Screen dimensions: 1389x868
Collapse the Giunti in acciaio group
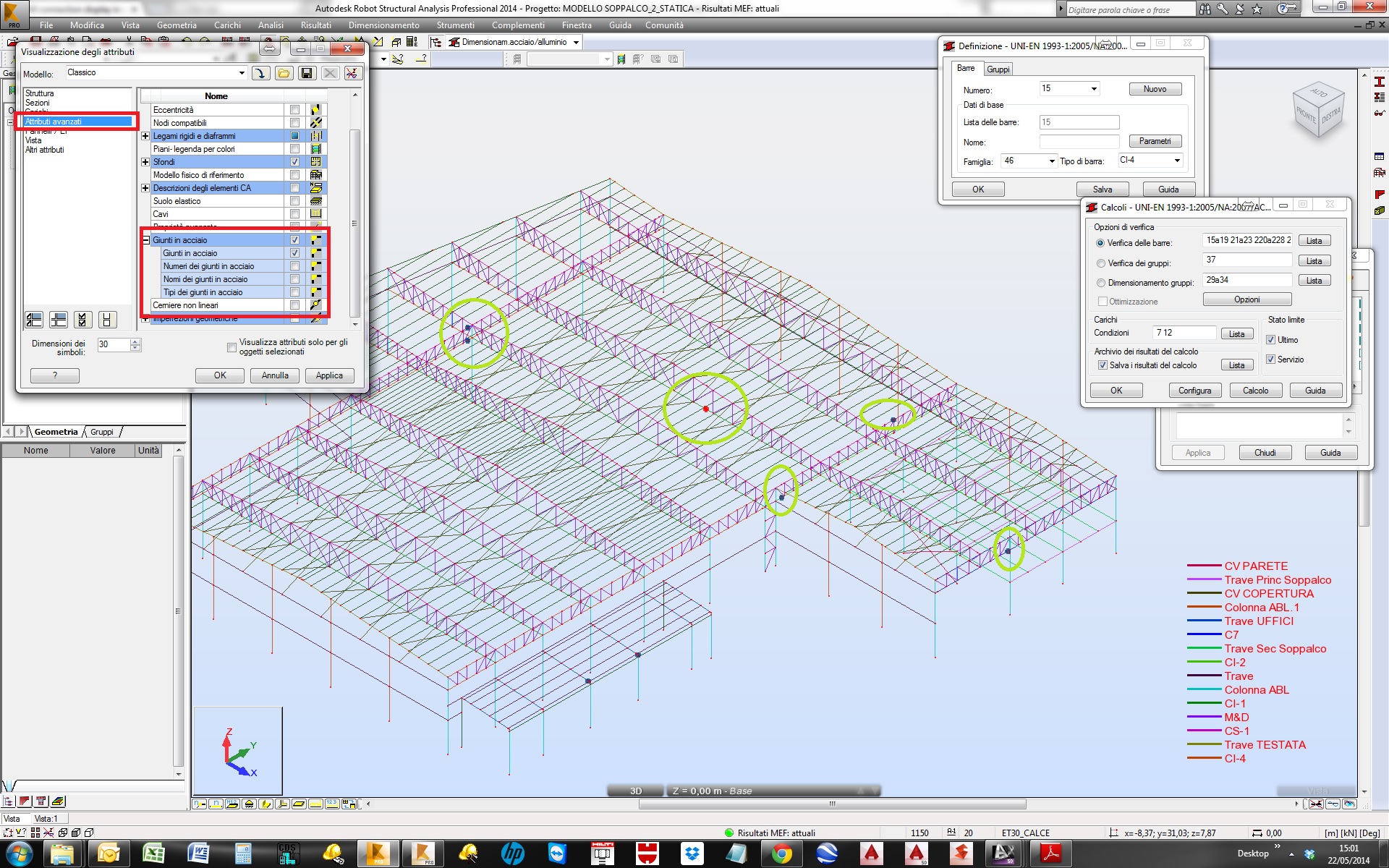(x=145, y=240)
